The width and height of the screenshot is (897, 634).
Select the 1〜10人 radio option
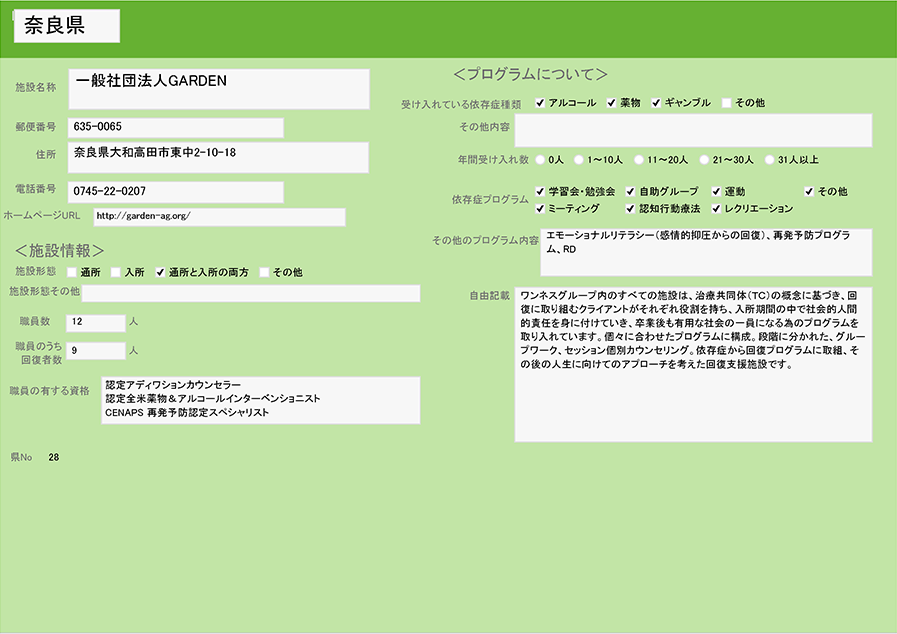coord(580,159)
